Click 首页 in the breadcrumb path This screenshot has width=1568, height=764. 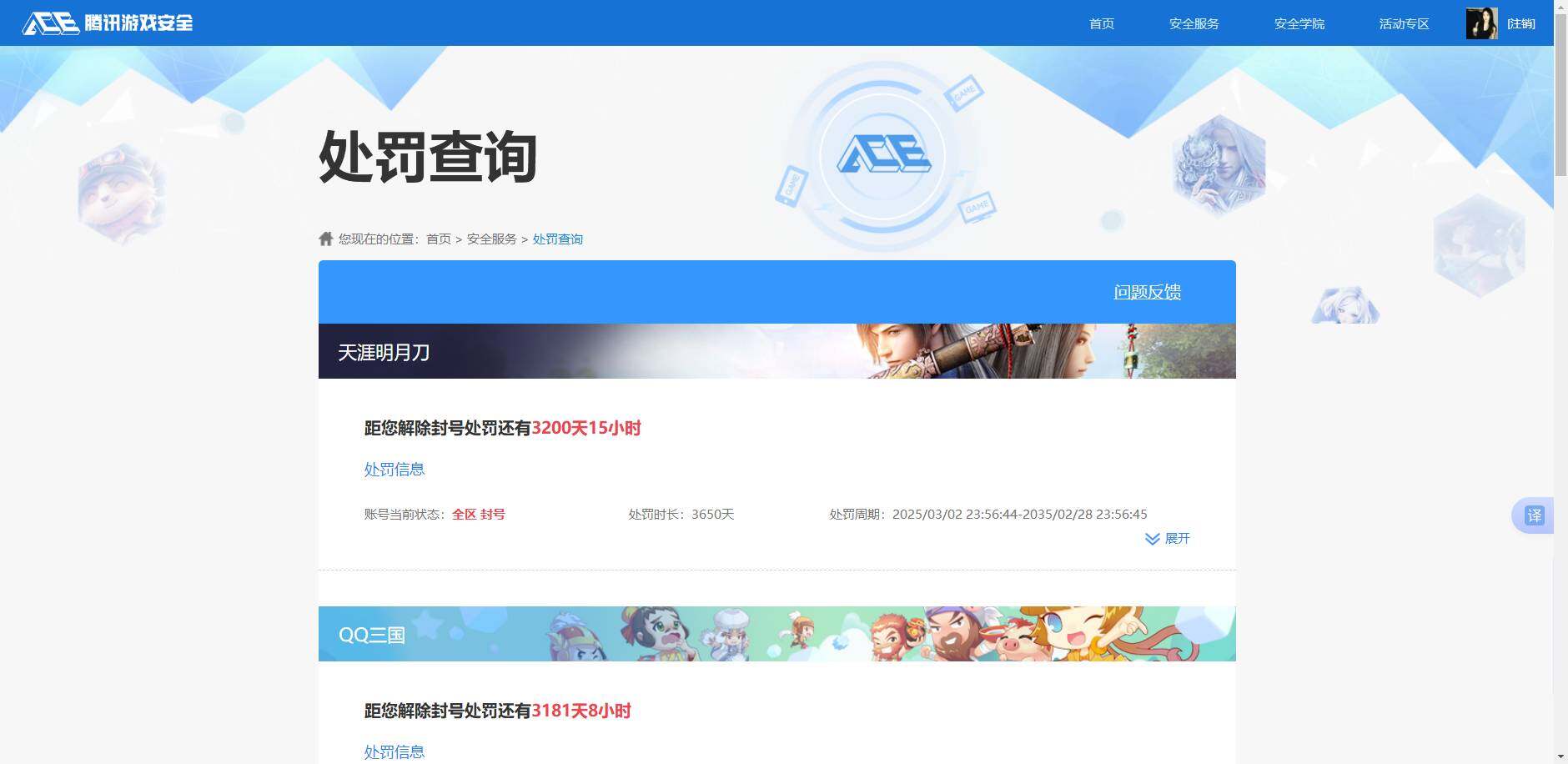pos(439,239)
